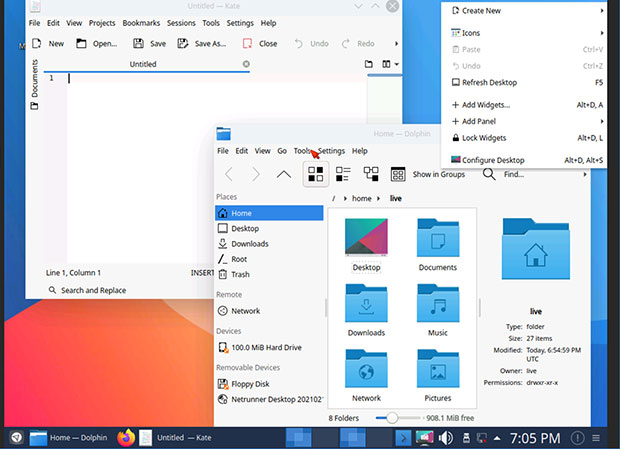Open Kate's Sessions menu
Screen dimensions: 620x449
click(x=181, y=23)
